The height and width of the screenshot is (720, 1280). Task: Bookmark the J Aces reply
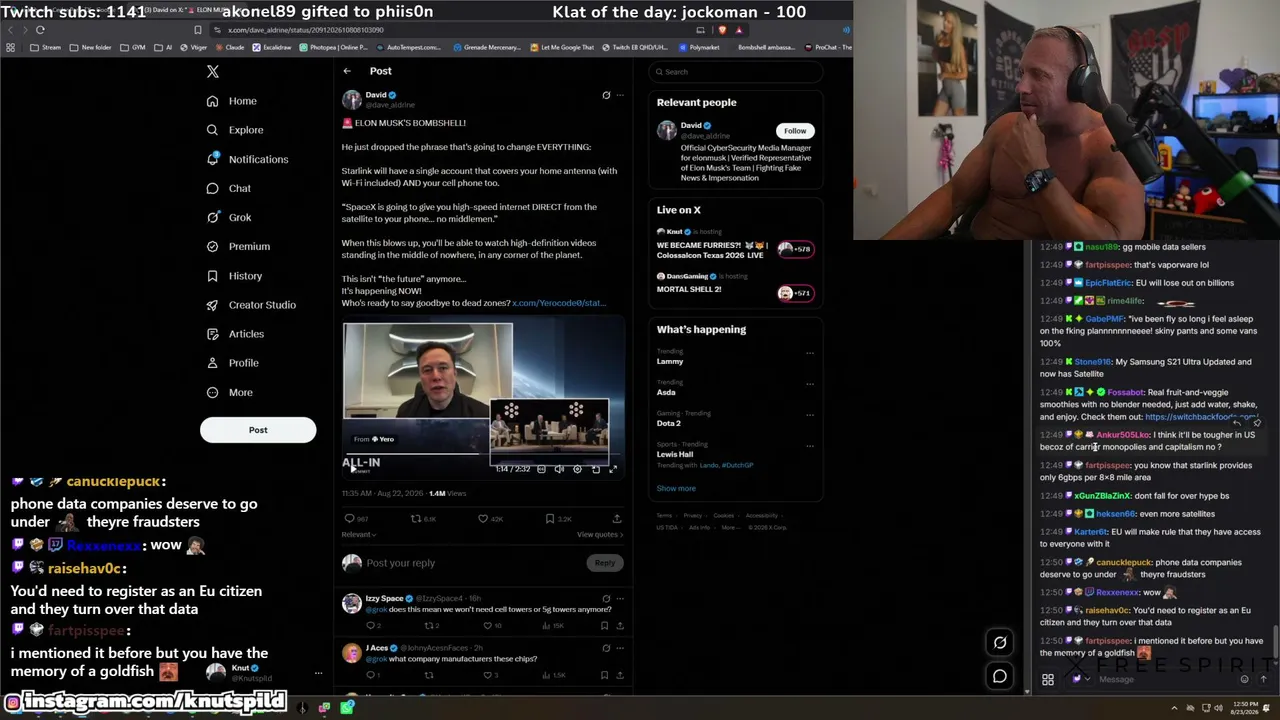(604, 675)
